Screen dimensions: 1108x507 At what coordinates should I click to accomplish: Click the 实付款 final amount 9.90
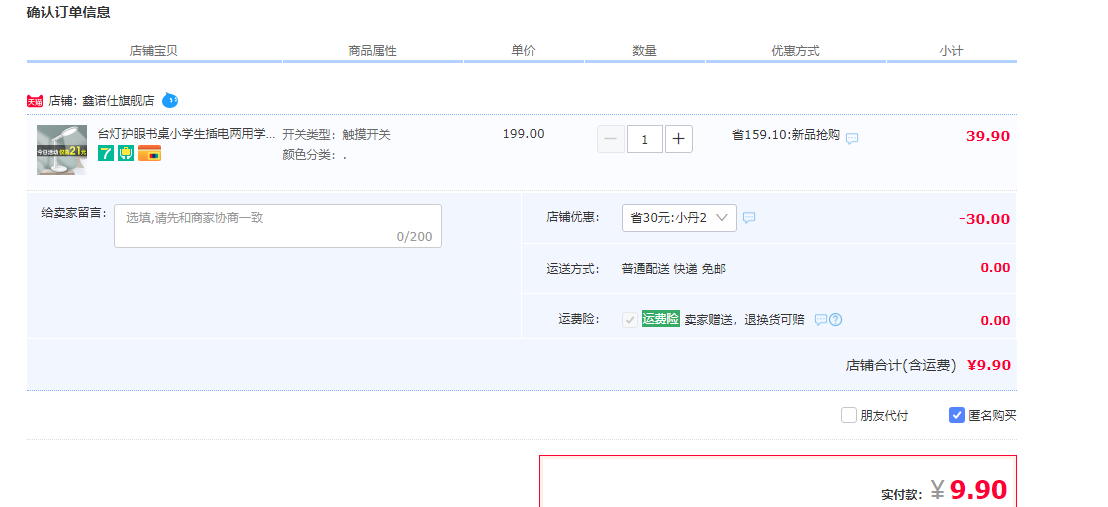click(978, 489)
